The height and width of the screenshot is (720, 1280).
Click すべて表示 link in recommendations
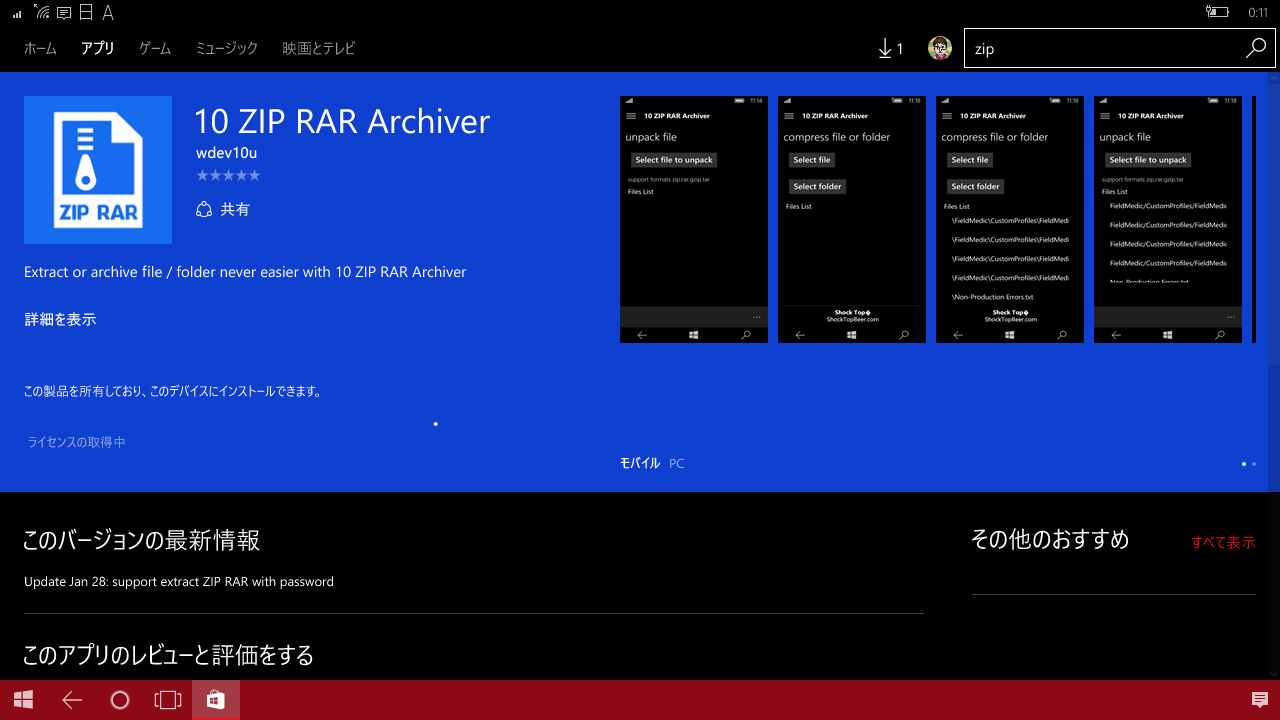coord(1223,542)
